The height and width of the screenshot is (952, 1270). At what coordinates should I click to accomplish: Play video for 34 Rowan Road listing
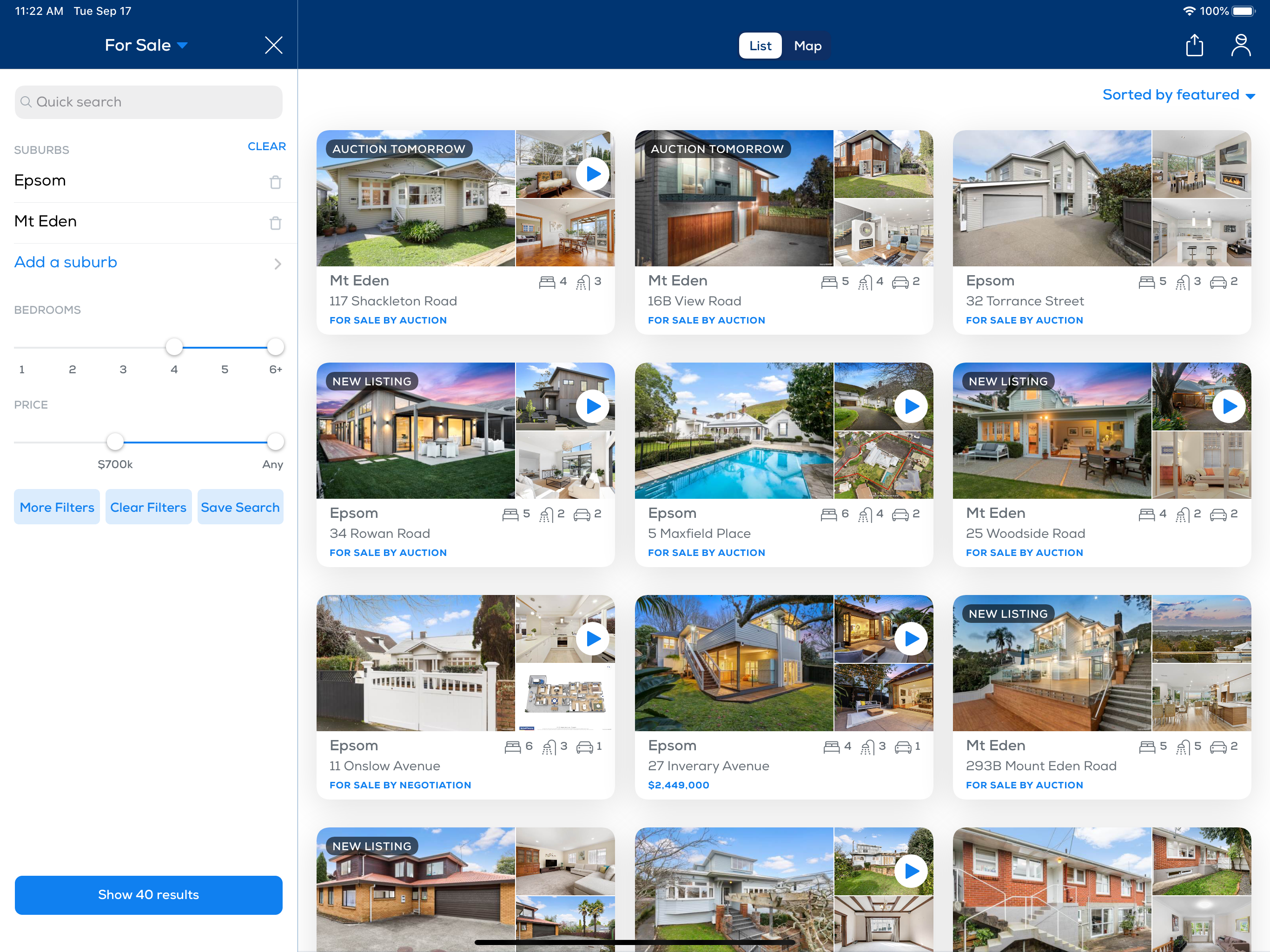tap(593, 407)
